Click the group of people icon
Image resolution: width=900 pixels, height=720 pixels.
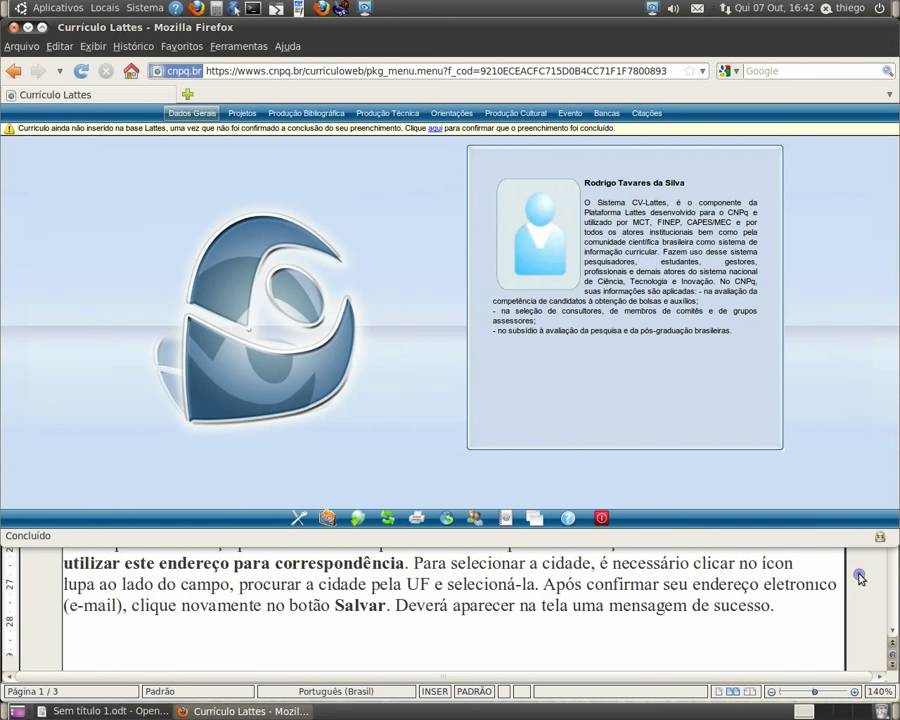click(x=475, y=518)
